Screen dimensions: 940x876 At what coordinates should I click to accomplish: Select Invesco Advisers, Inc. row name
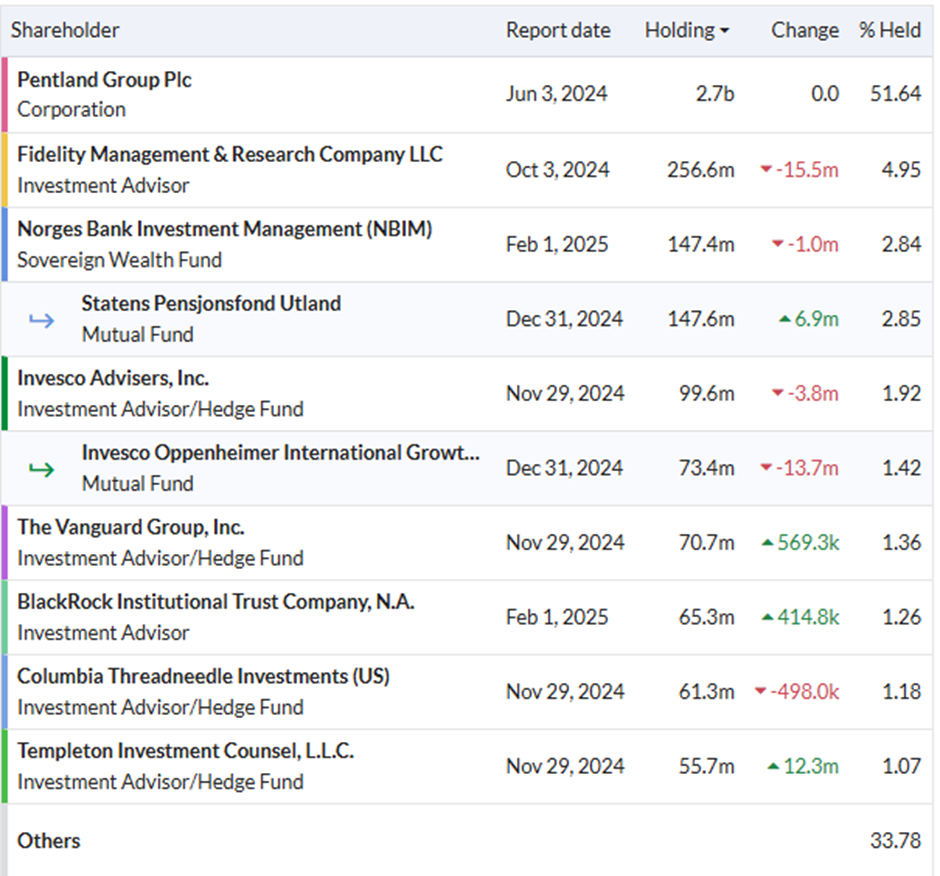pyautogui.click(x=113, y=378)
